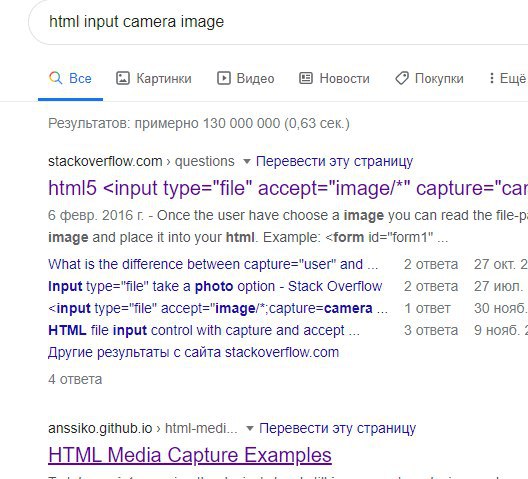This screenshot has width=528, height=479.
Task: Click '2 ответа' beside the capture="user" link
Action: tap(431, 264)
